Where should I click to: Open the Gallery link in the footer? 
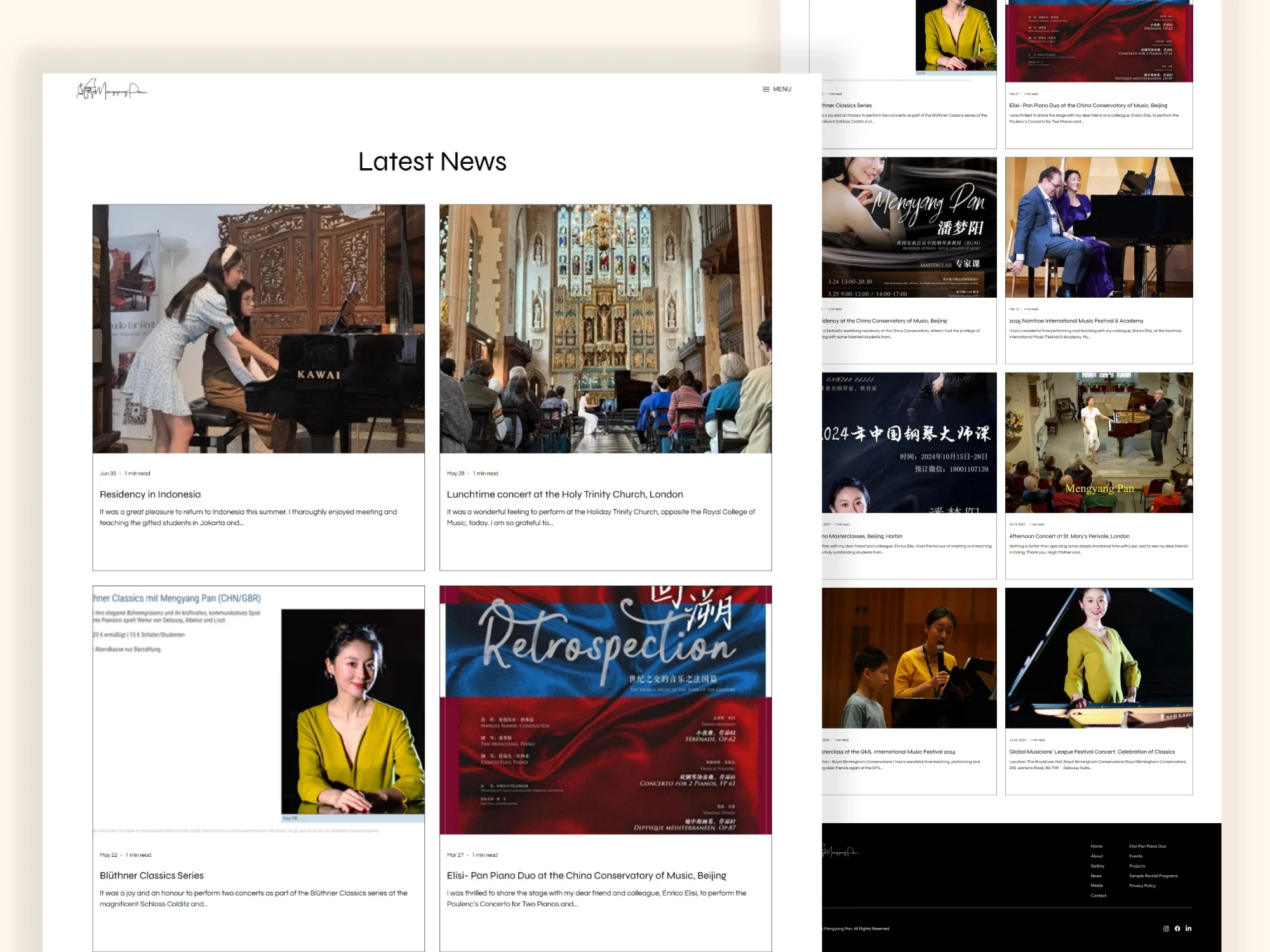(1097, 866)
